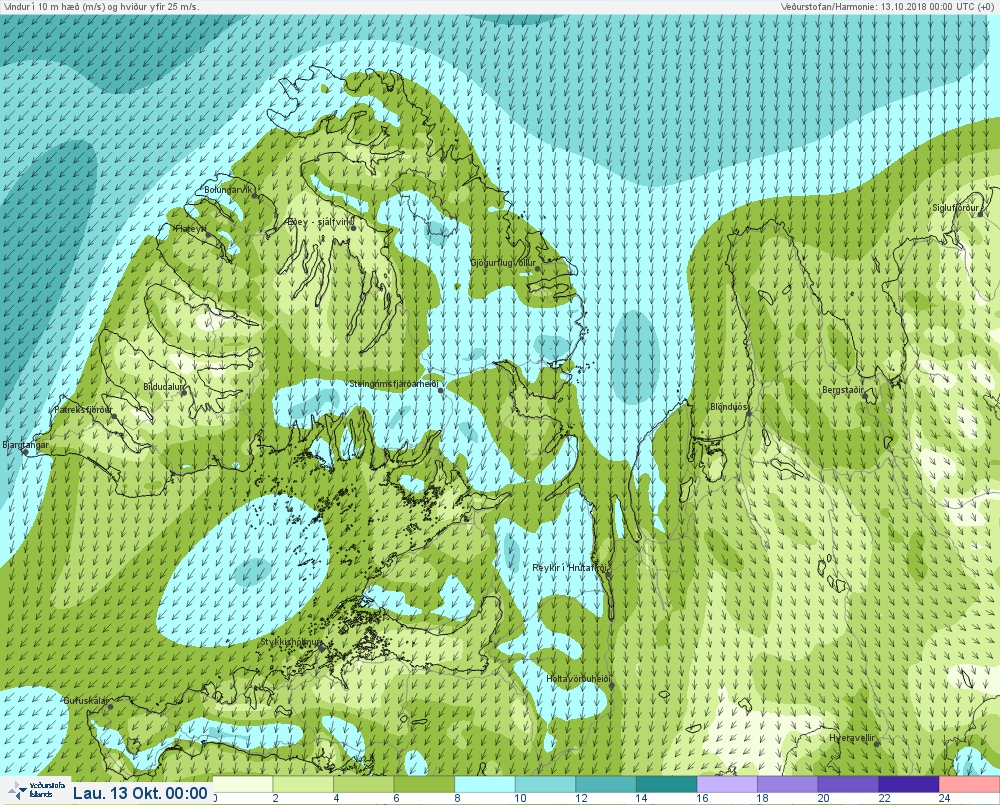This screenshot has width=1000, height=805.
Task: Click the light cyan 8–10 m/s legend swatch
Action: click(x=485, y=784)
